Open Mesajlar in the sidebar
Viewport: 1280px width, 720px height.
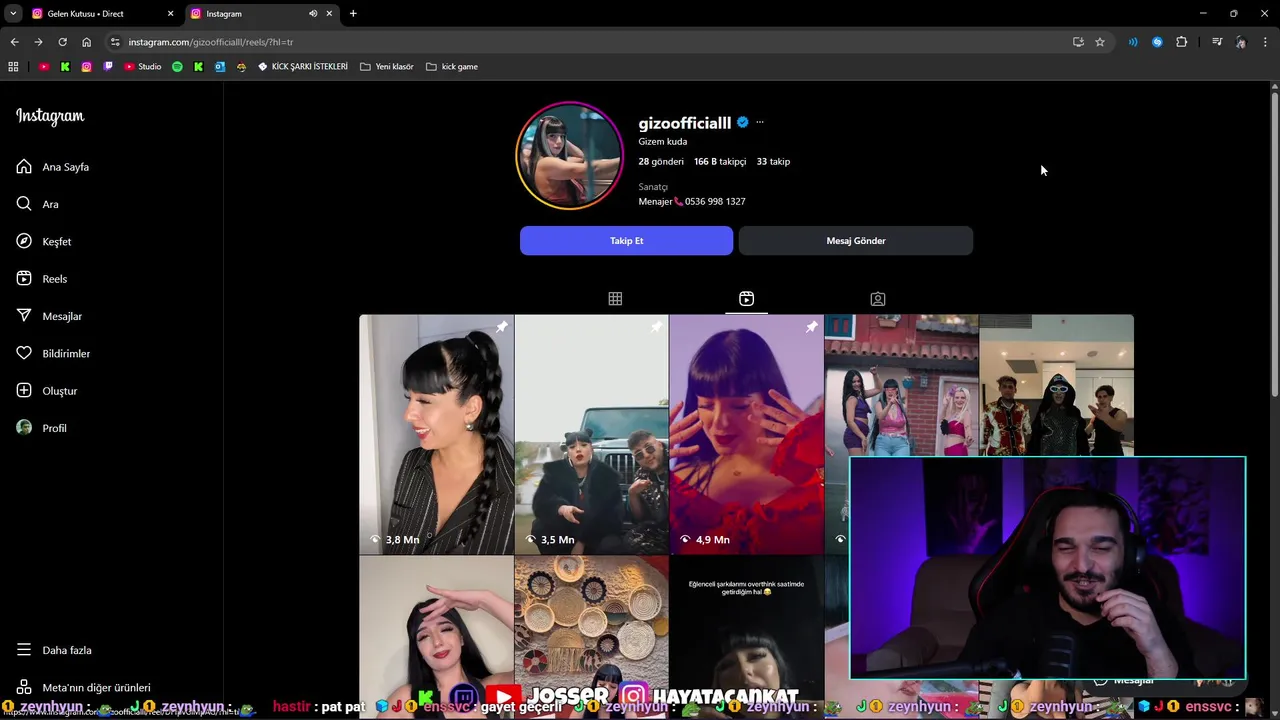click(49, 316)
